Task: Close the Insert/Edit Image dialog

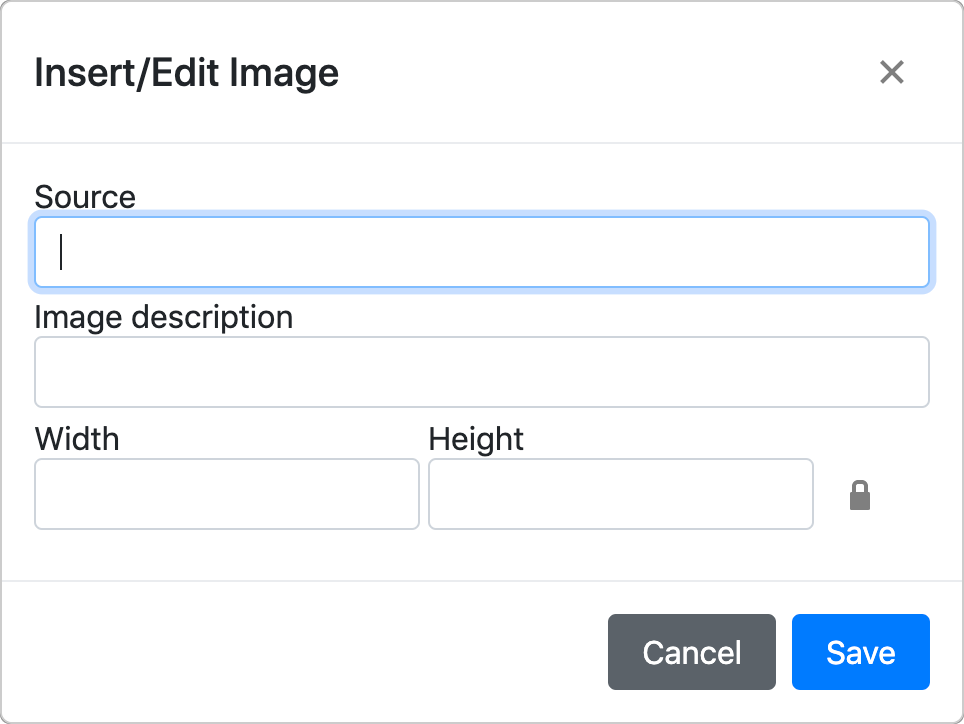Action: click(891, 72)
